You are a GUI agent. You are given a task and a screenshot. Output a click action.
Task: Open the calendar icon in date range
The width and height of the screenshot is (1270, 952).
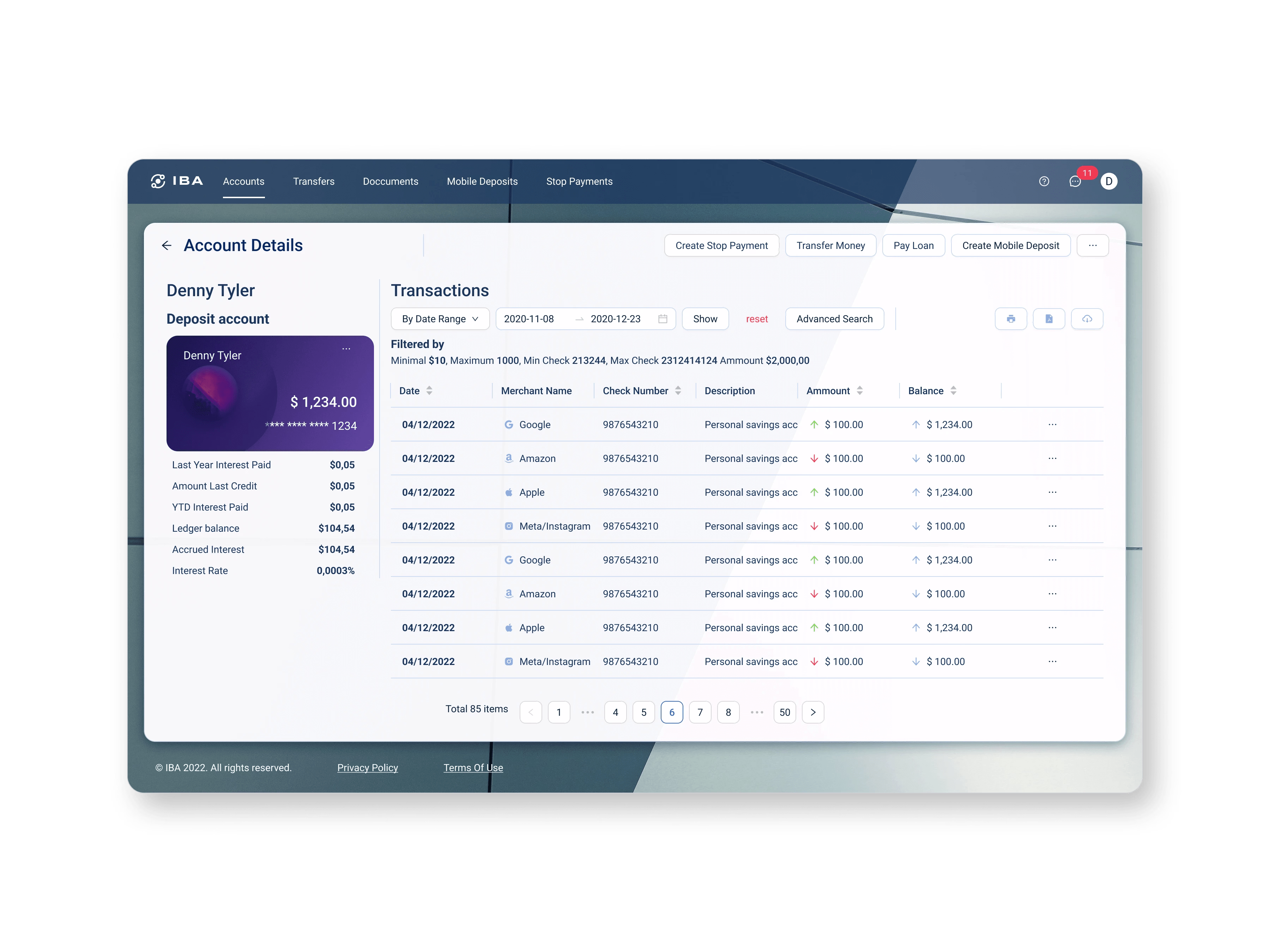click(663, 319)
